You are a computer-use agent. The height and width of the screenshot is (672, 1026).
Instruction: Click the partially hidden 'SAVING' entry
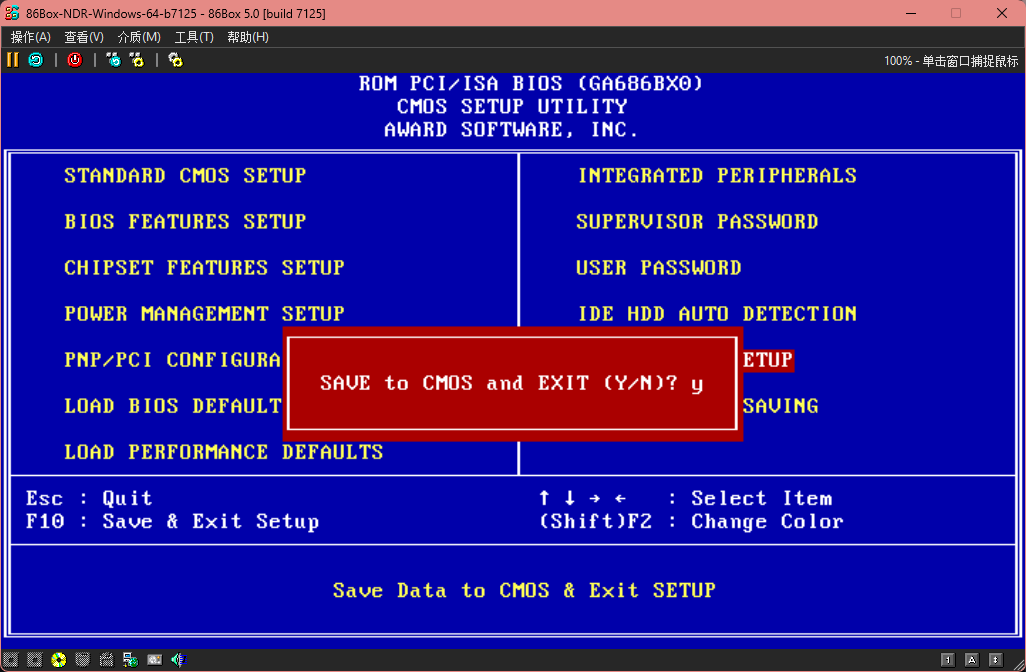coord(781,406)
